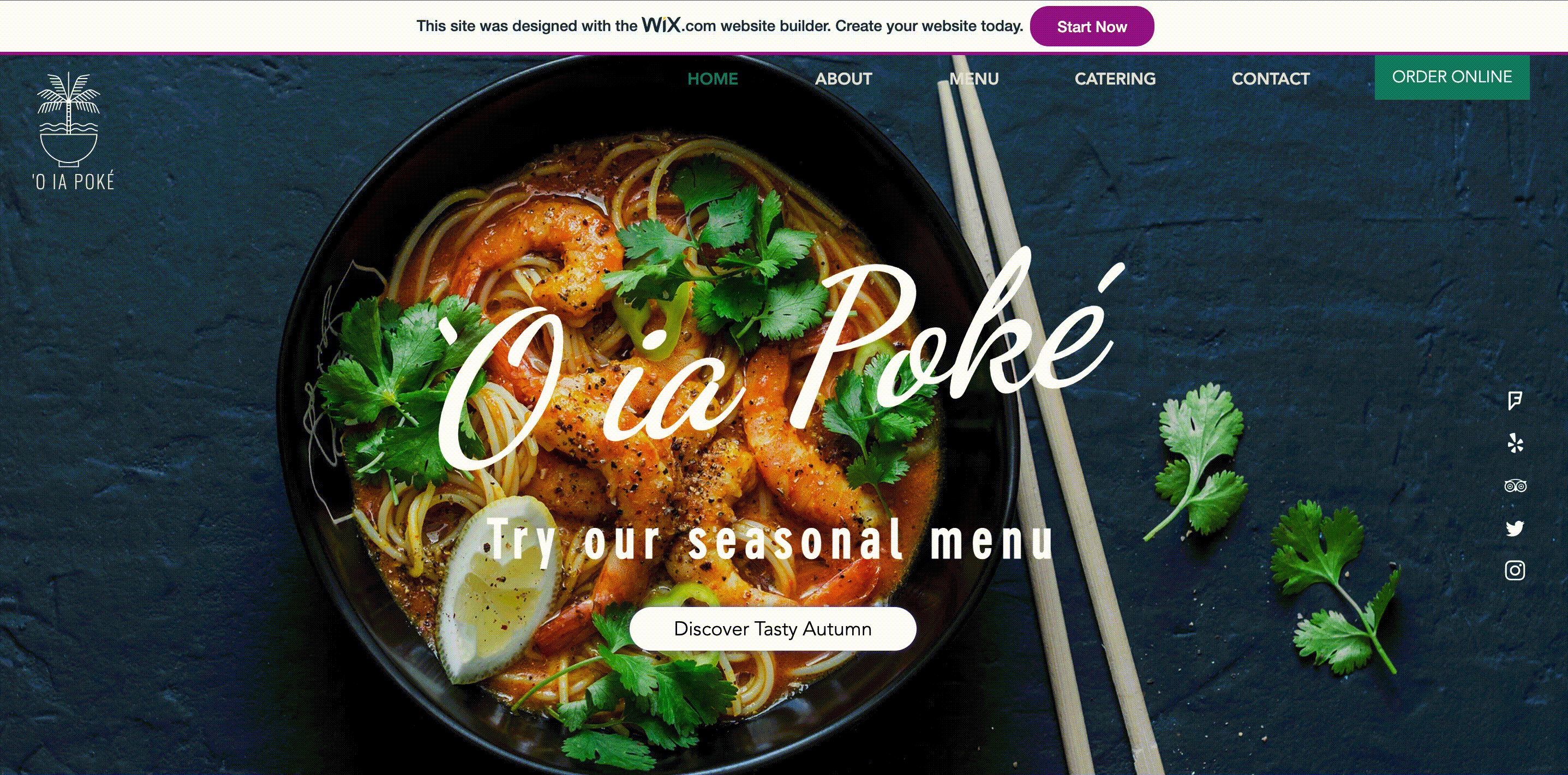
Task: Open the CATERING page
Action: 1115,79
